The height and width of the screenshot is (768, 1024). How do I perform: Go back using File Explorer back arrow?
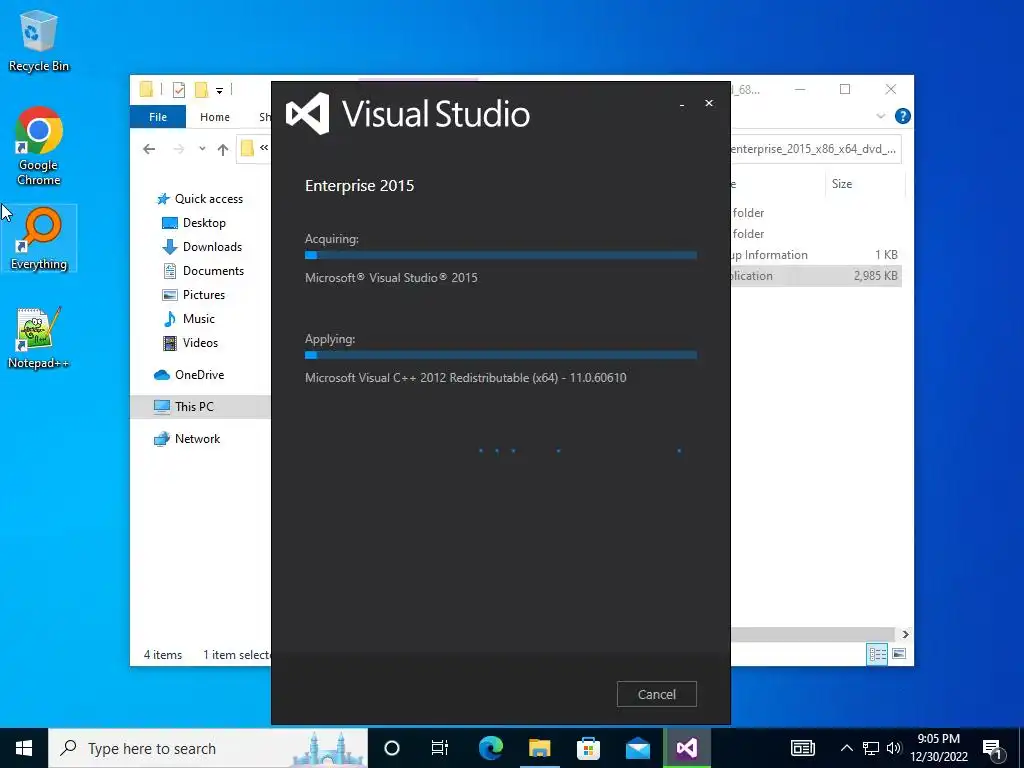(x=149, y=149)
